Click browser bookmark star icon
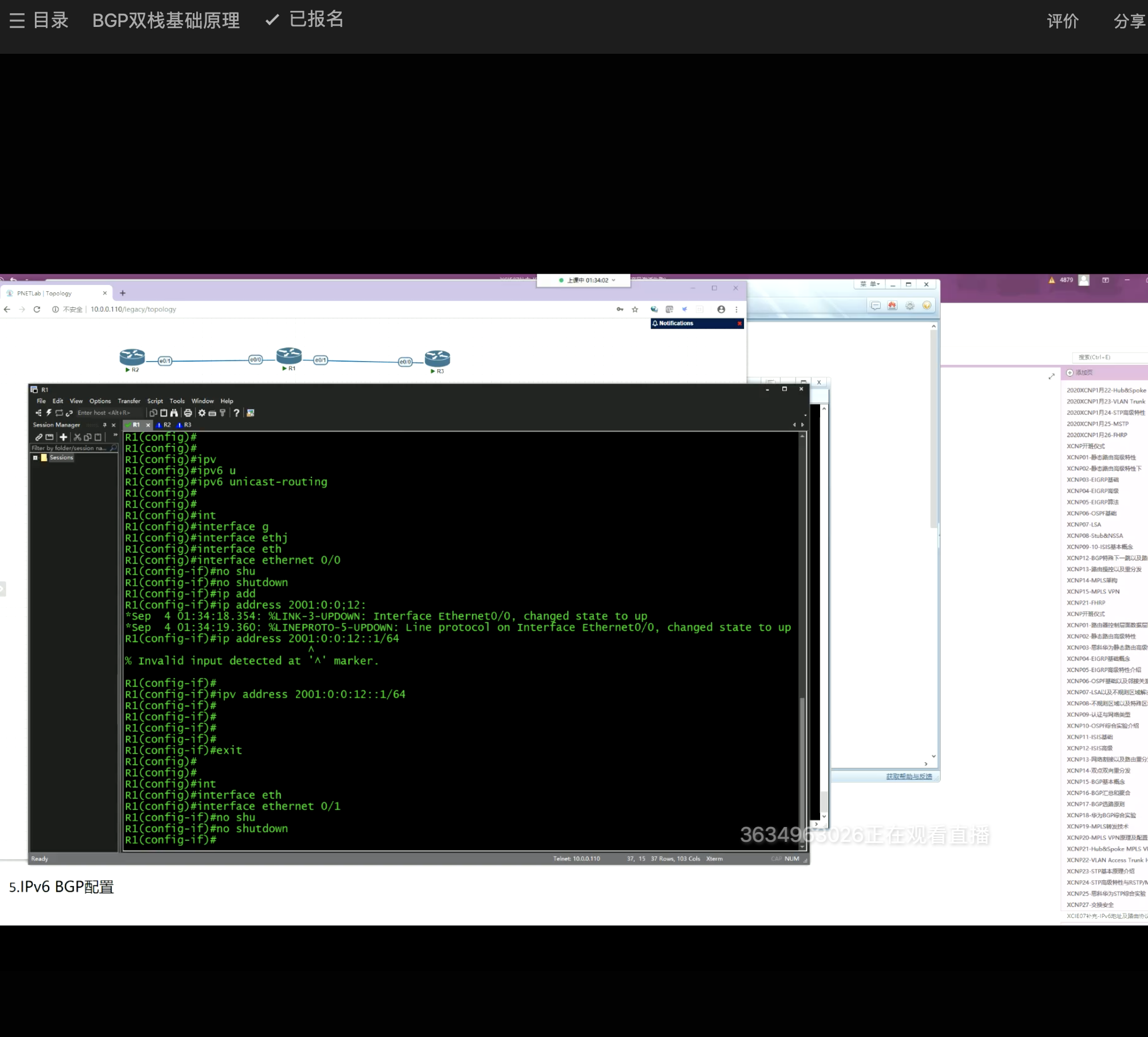Image resolution: width=1148 pixels, height=1037 pixels. coord(635,309)
